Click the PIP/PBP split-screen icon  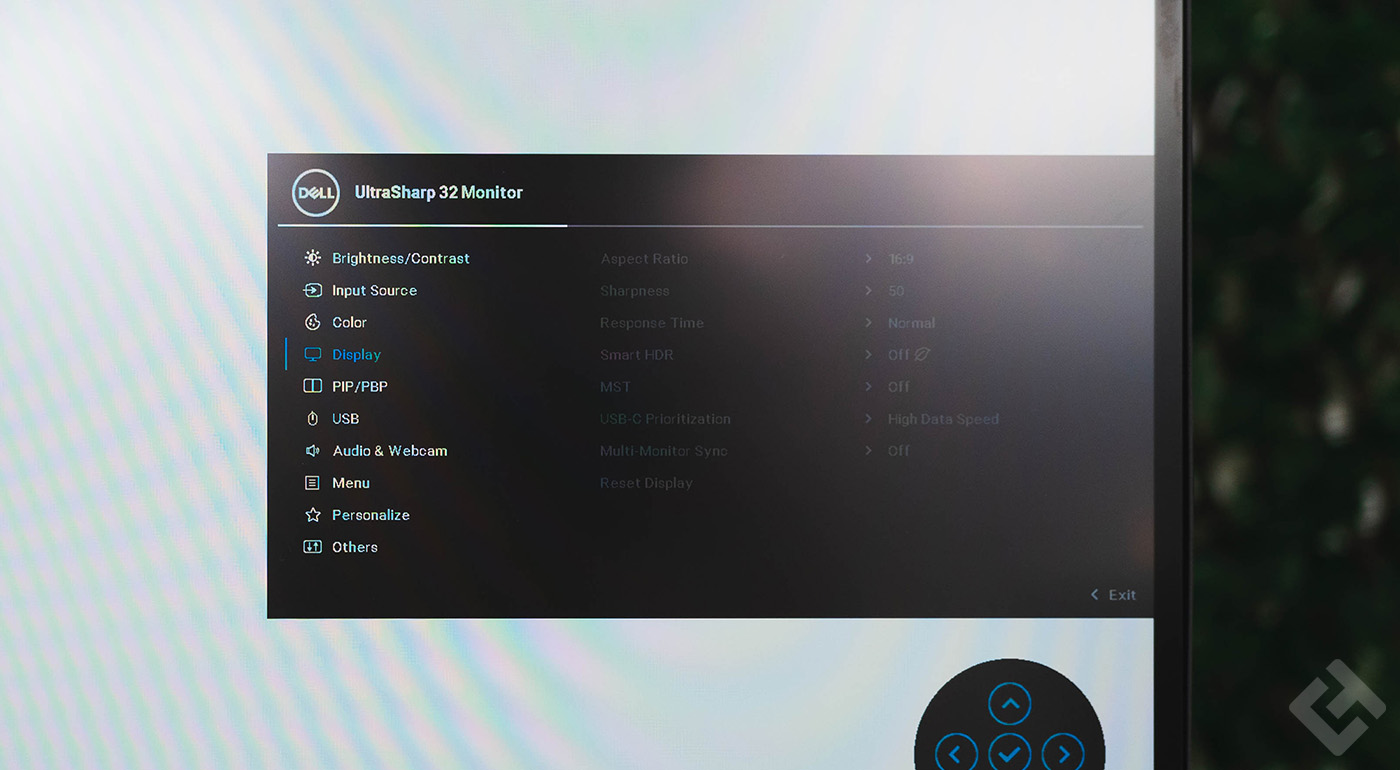point(313,386)
